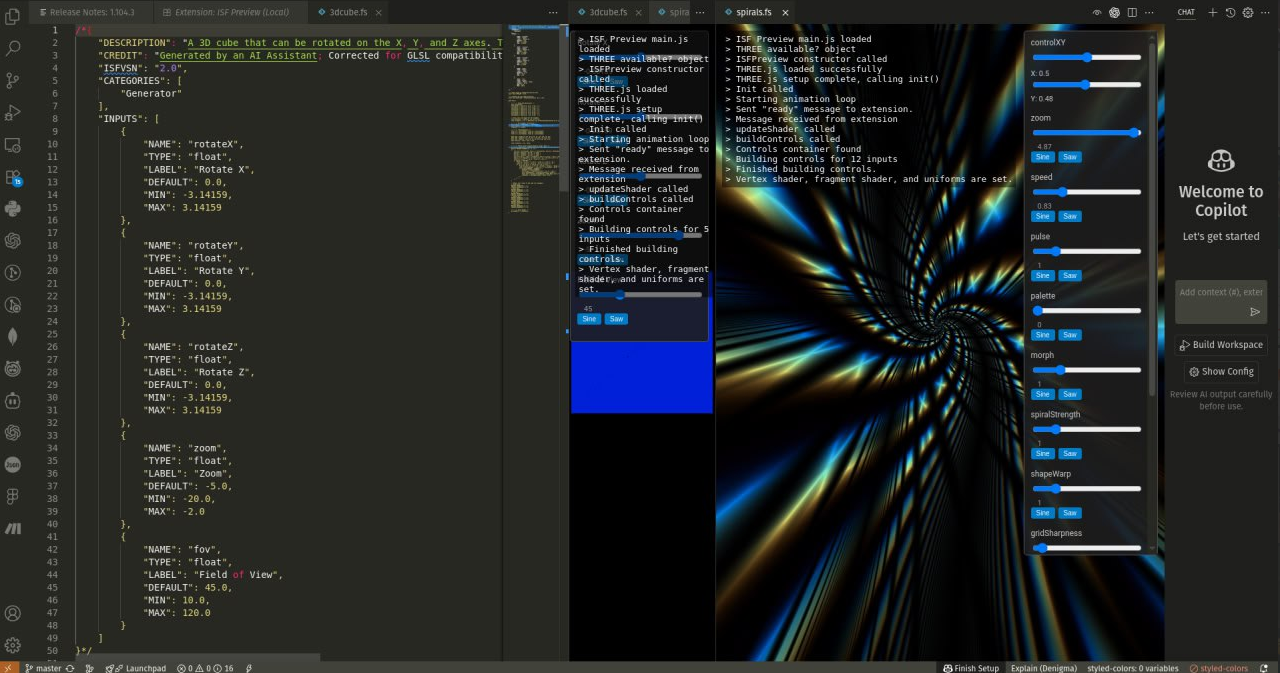Image resolution: width=1280 pixels, height=673 pixels.
Task: Switch to Release Notes: 1.104.3 tab
Action: pos(92,12)
